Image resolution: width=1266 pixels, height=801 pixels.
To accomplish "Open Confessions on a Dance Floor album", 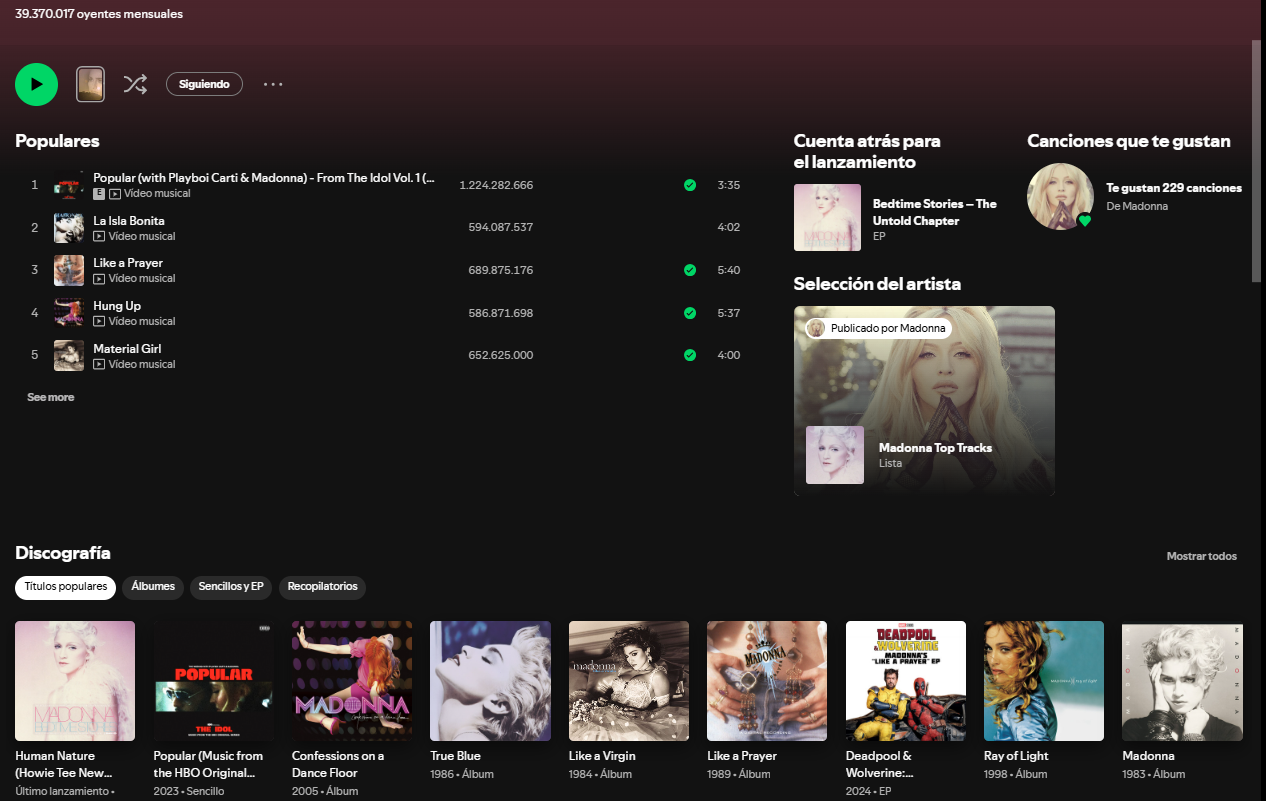I will (351, 681).
